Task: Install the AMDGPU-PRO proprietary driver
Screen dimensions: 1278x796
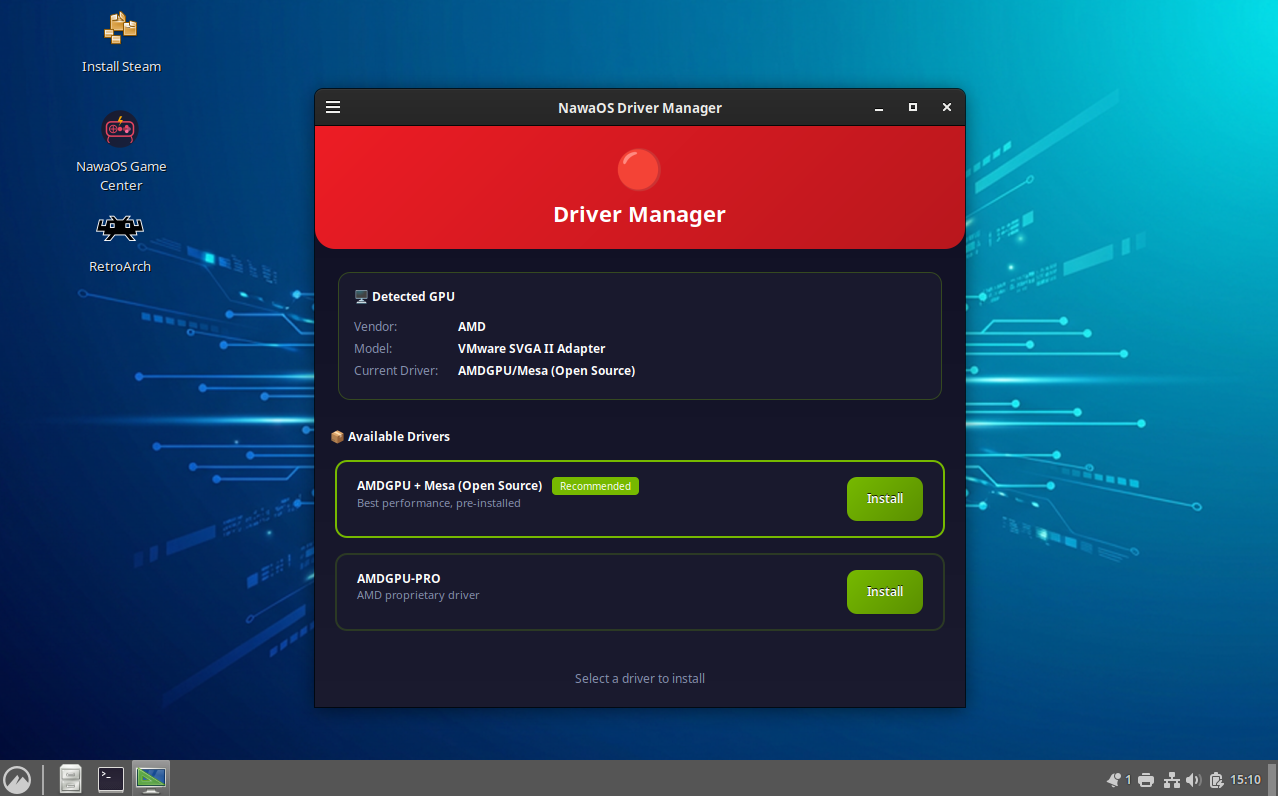Action: coord(884,591)
